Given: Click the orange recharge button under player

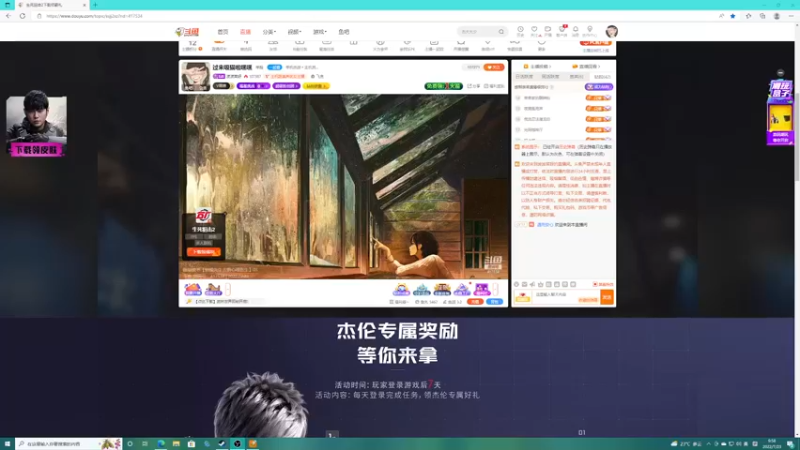Looking at the screenshot, I should point(475,302).
